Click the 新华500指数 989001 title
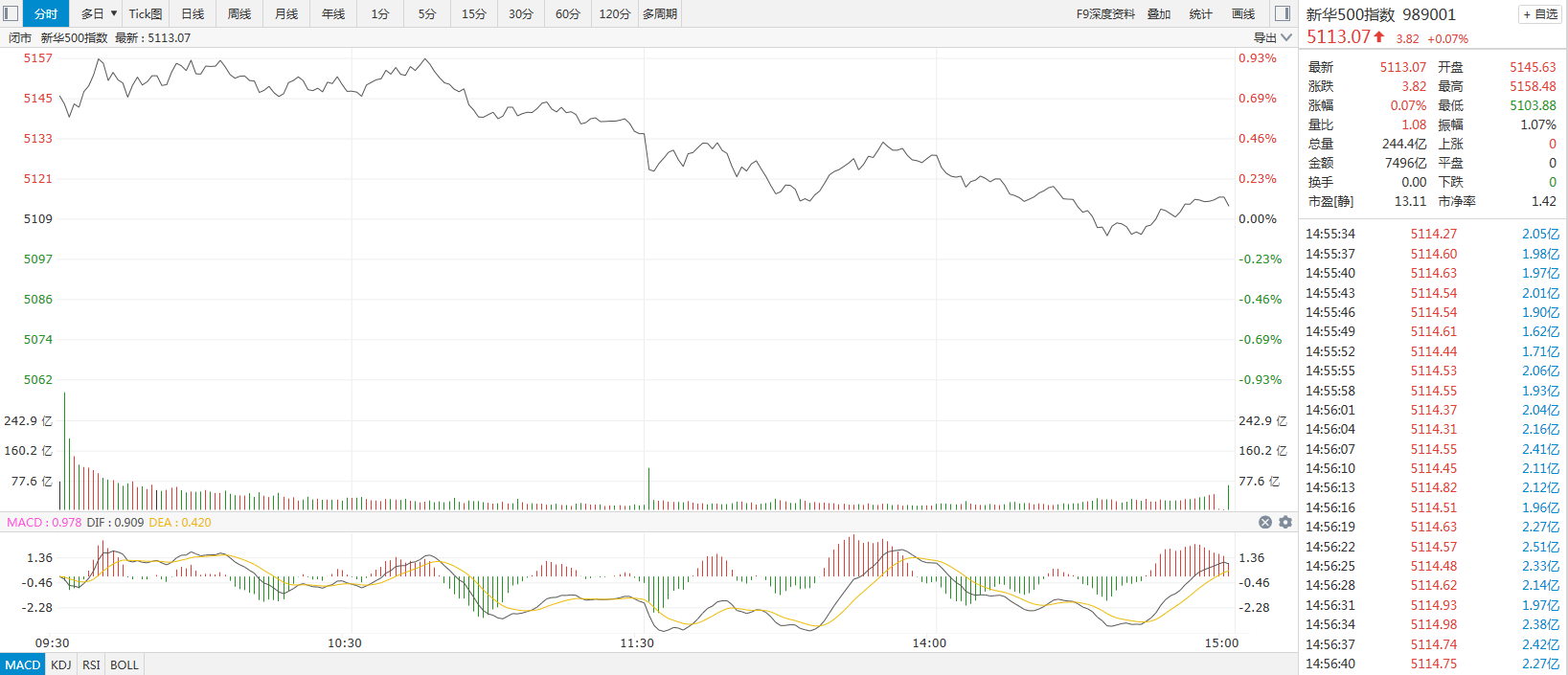1568x675 pixels. pos(1380,14)
